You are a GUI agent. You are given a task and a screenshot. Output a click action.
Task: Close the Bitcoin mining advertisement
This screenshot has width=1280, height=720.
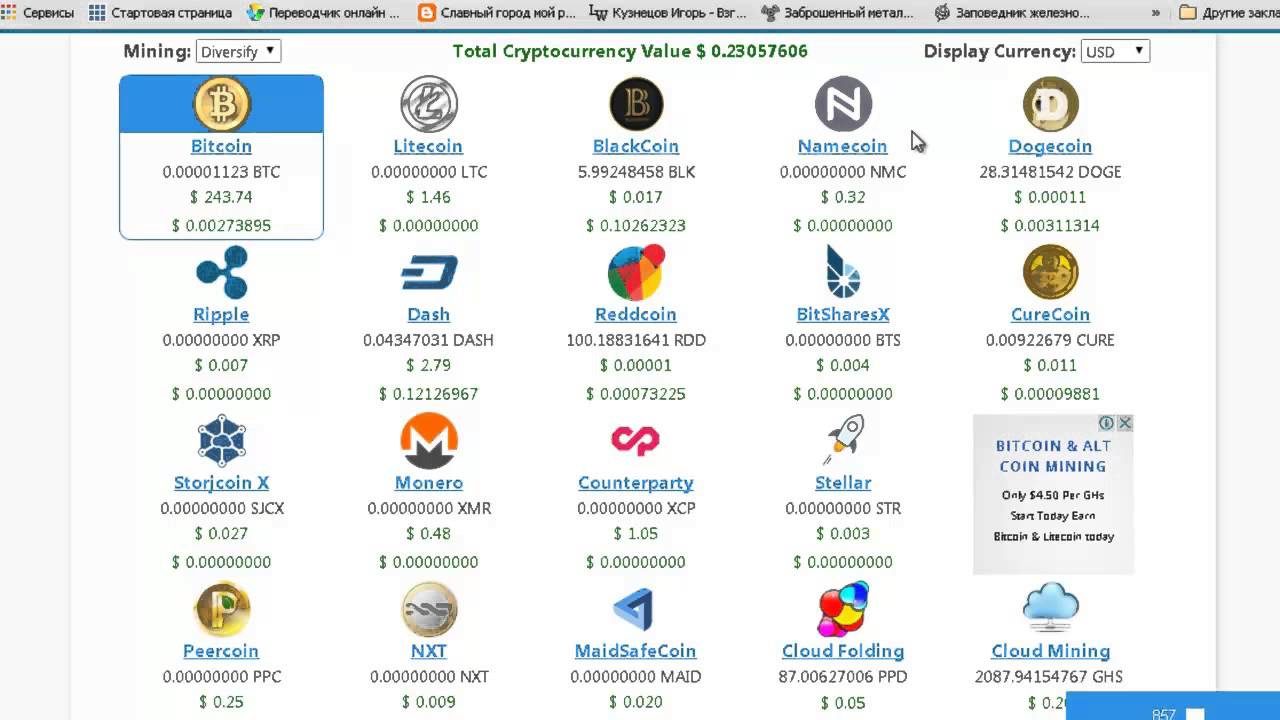(x=1125, y=423)
